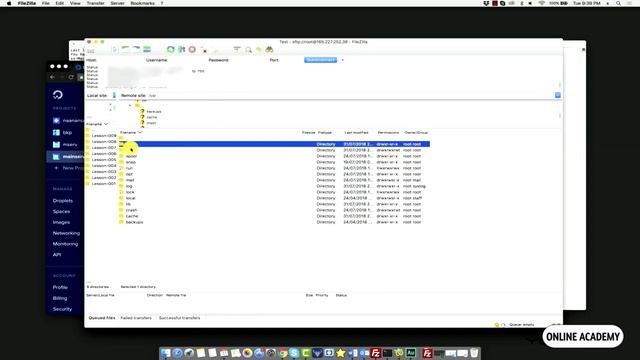Switch to the Failed transfers tab
The height and width of the screenshot is (360, 640).
coord(136,318)
